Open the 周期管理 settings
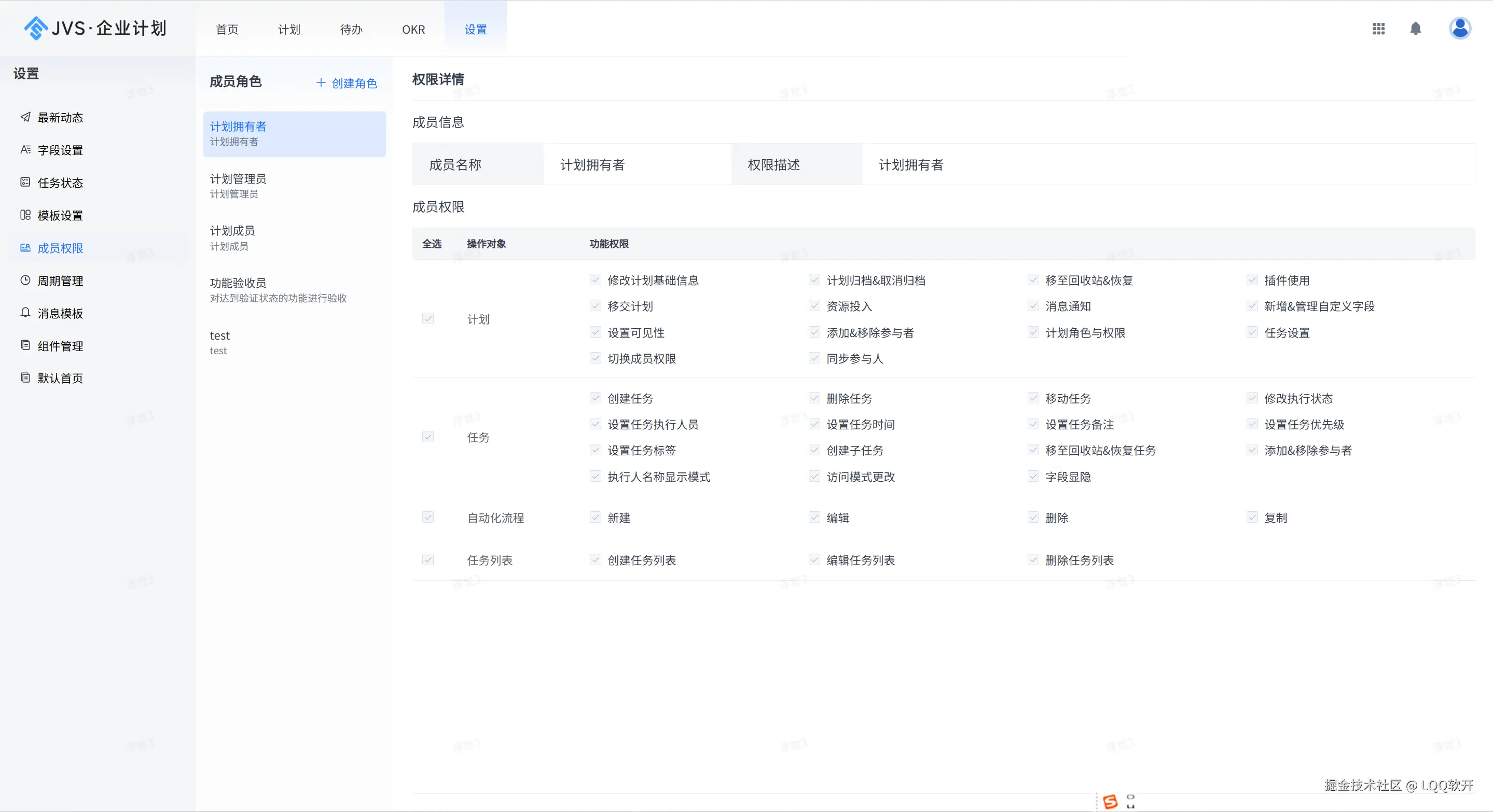This screenshot has width=1493, height=812. (x=60, y=281)
